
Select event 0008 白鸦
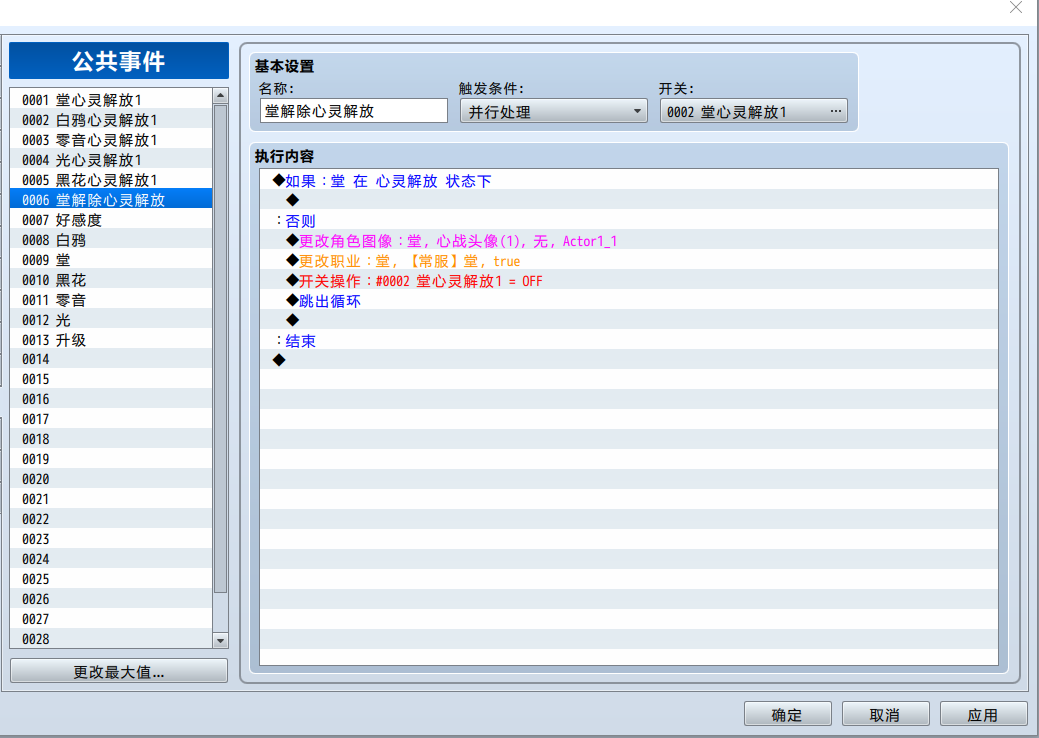(x=111, y=240)
